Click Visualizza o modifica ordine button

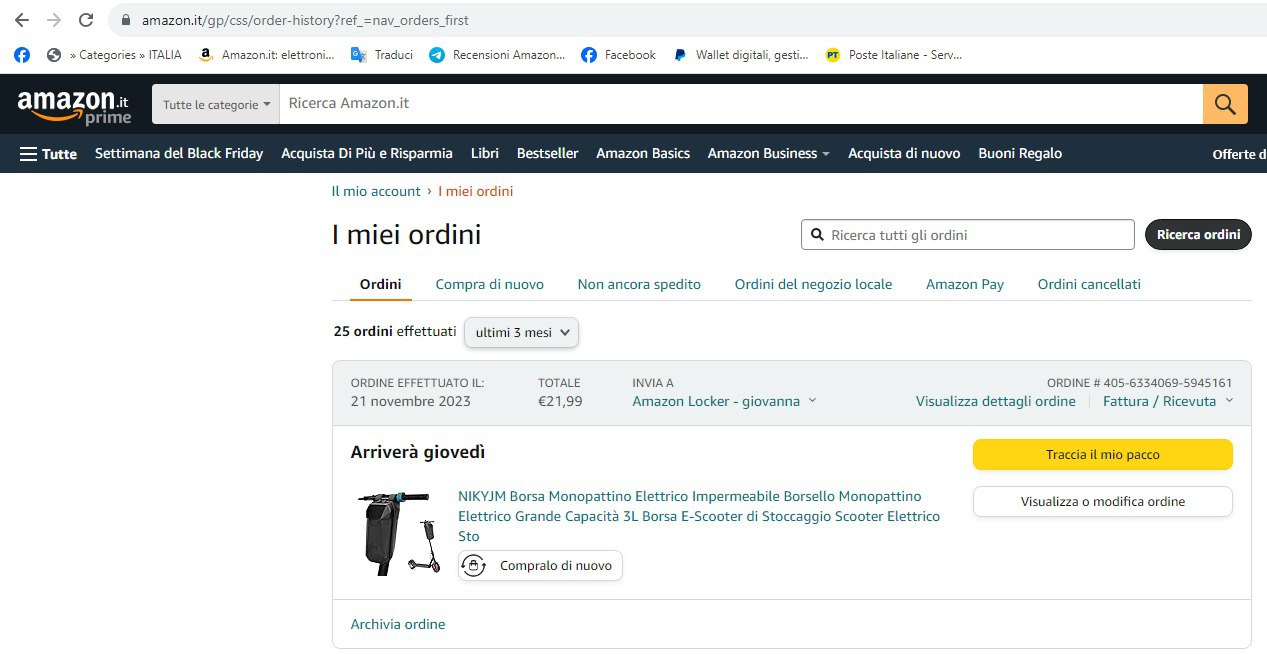[1103, 502]
